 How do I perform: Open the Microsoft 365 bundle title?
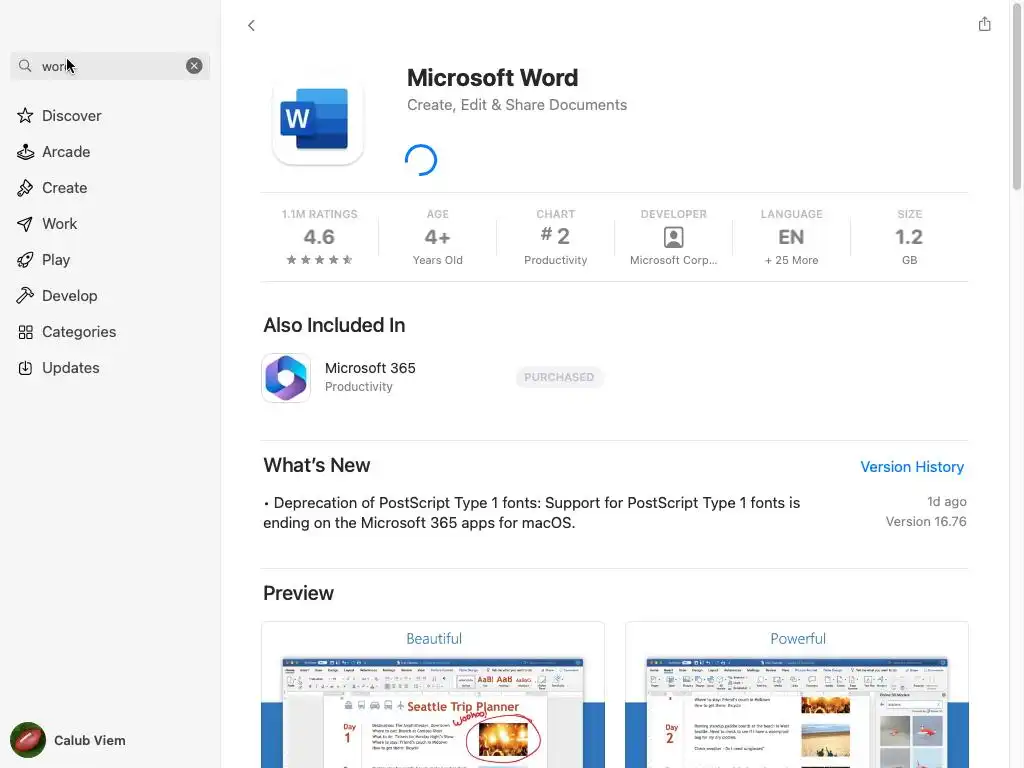pos(370,368)
